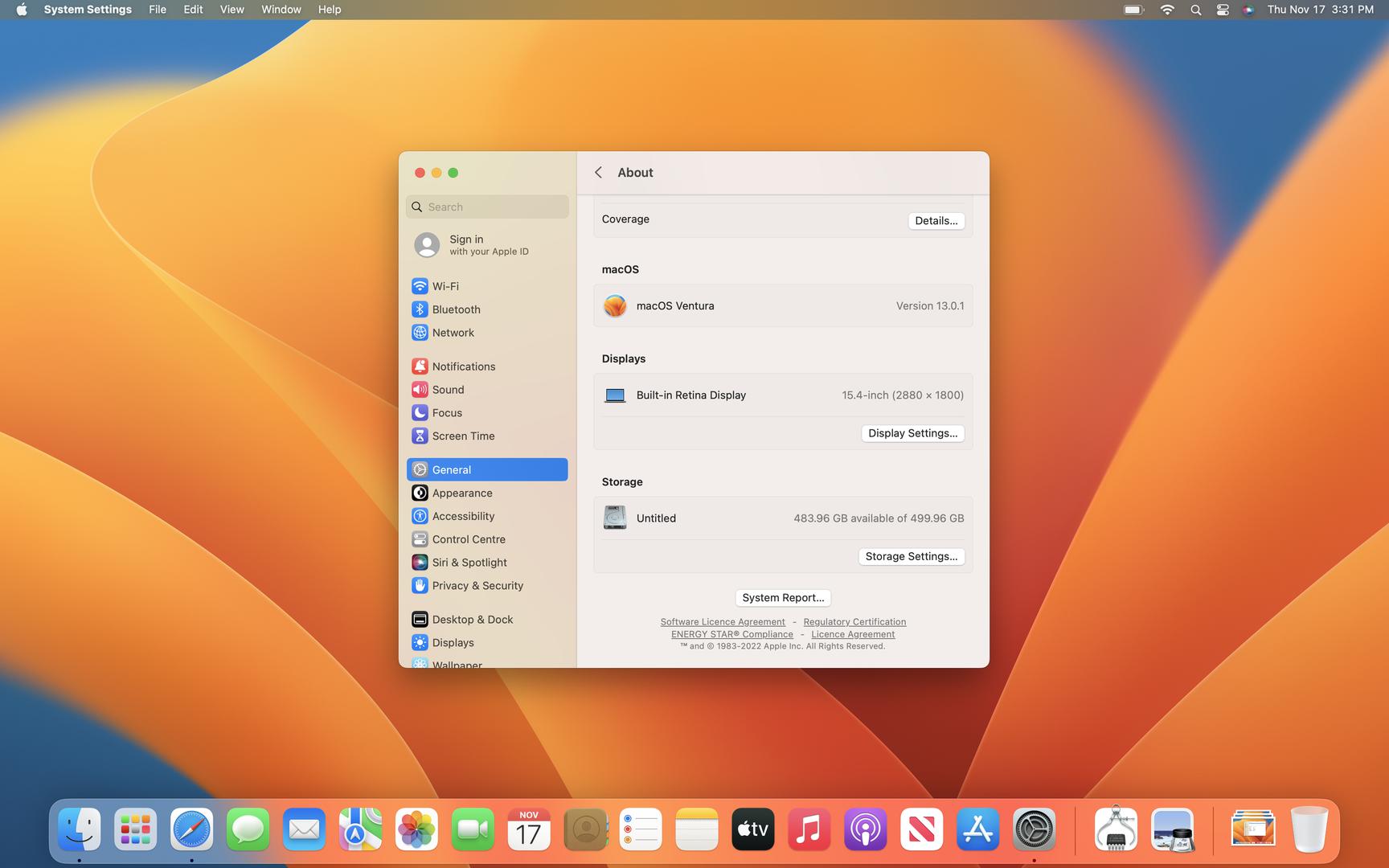
Task: Open the View menu
Action: (231, 10)
